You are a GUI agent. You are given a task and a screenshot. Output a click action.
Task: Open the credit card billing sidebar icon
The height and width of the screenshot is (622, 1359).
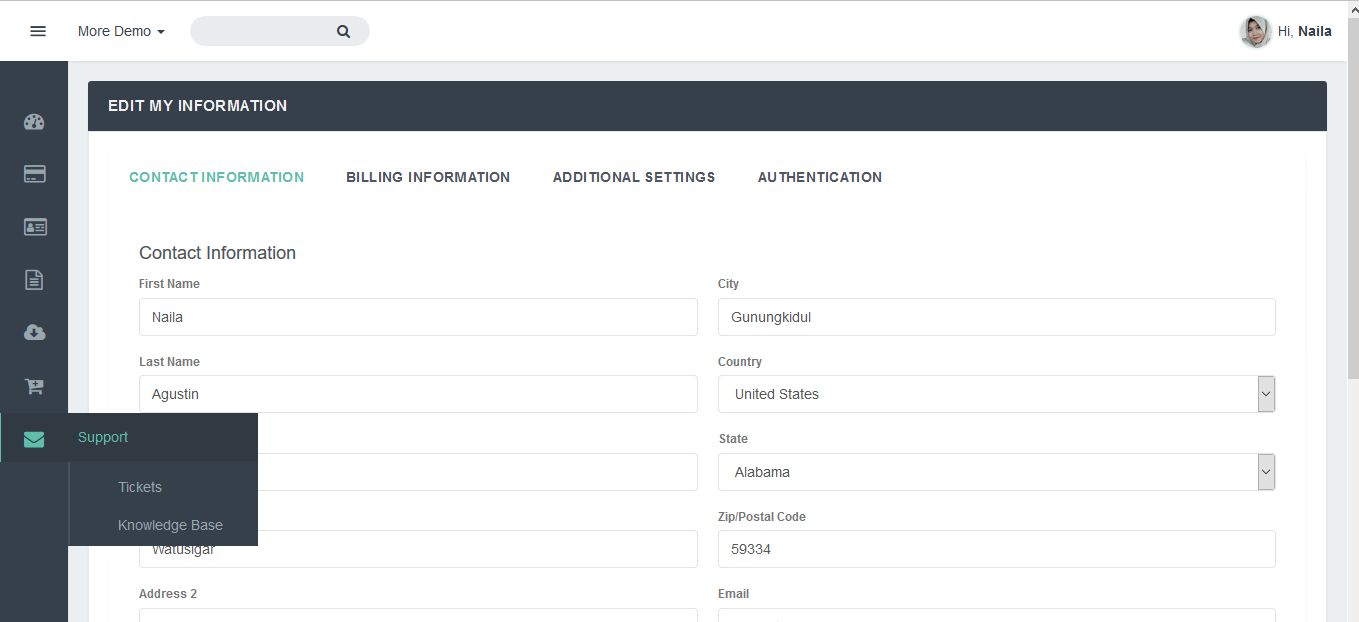[x=34, y=174]
